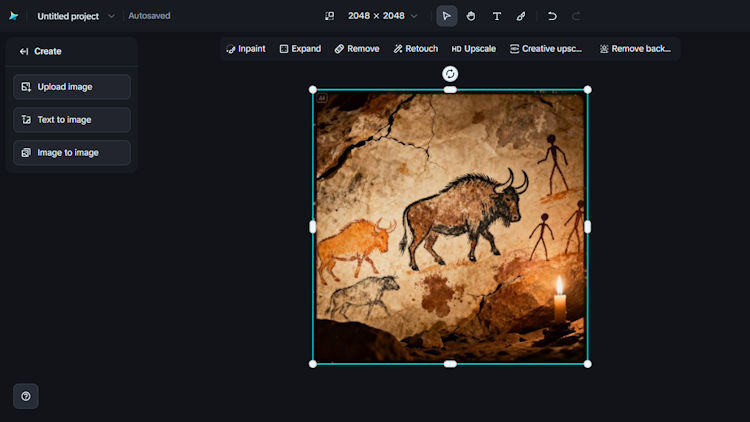Undo the last action

pos(552,16)
